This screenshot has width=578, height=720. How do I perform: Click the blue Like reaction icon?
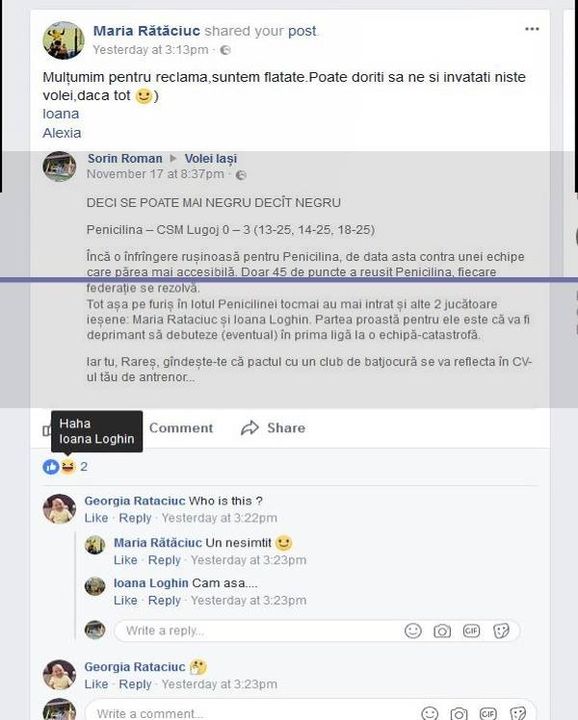[x=51, y=467]
